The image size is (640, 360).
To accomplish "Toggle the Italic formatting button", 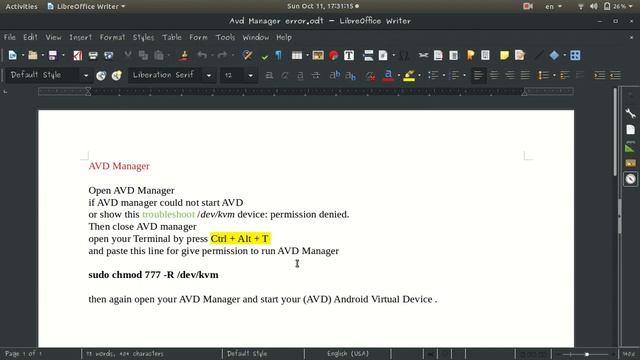I will (284, 75).
